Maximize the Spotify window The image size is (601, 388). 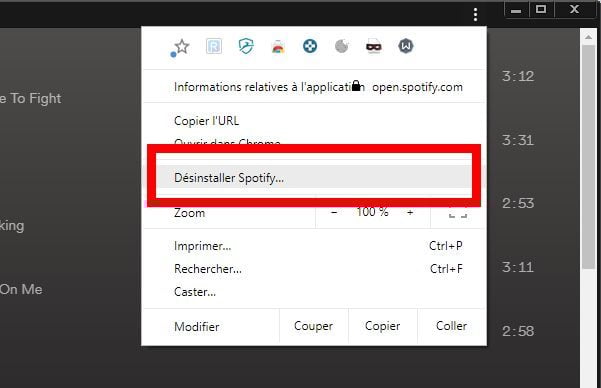point(541,9)
